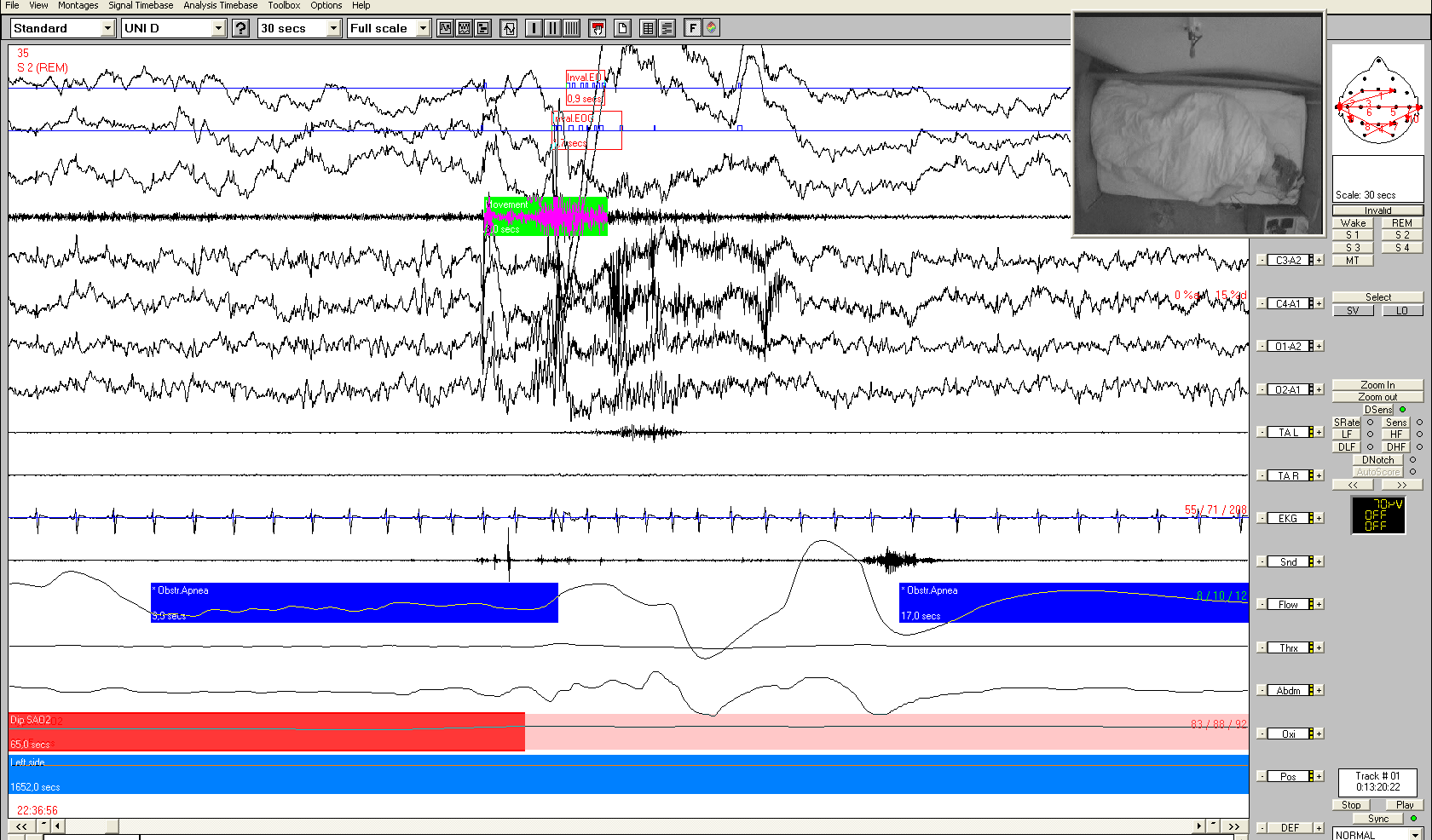This screenshot has height=840, width=1432.
Task: Click the Stop video button
Action: point(1351,804)
